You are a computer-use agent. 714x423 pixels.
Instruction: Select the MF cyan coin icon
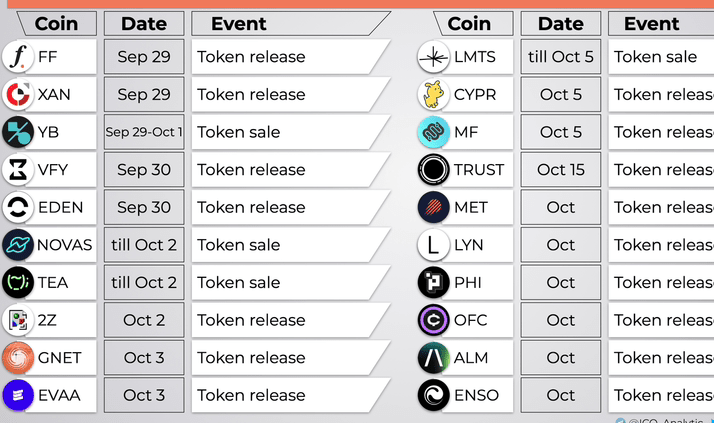[433, 132]
